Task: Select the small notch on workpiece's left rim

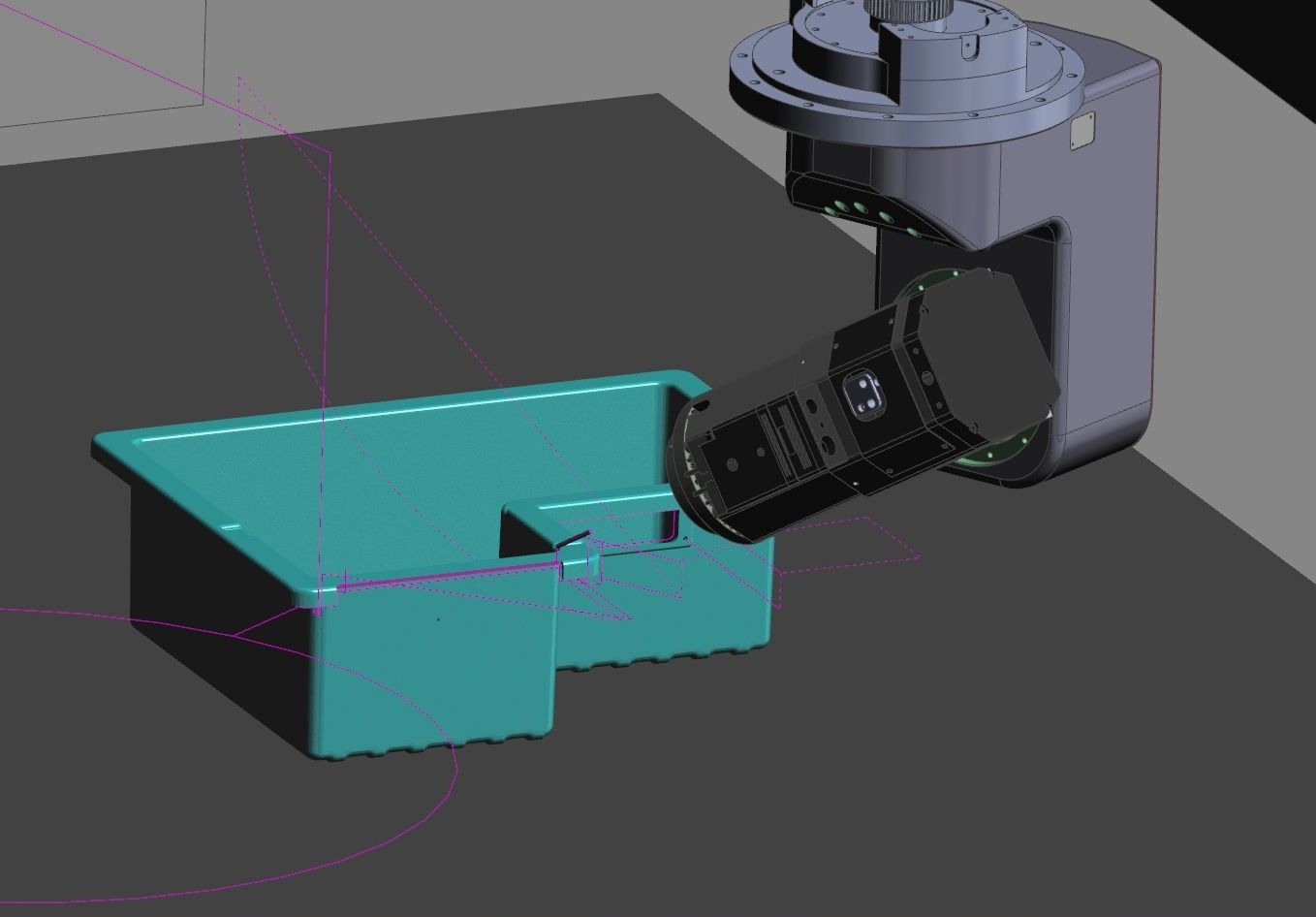Action: 231,528
